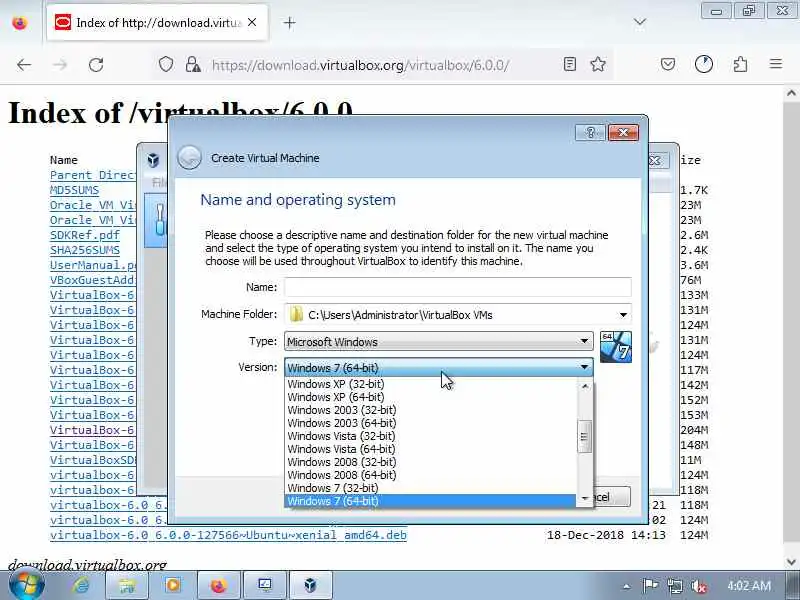The height and width of the screenshot is (600, 800).
Task: Click the Cancel button in the dialog
Action: (x=611, y=497)
